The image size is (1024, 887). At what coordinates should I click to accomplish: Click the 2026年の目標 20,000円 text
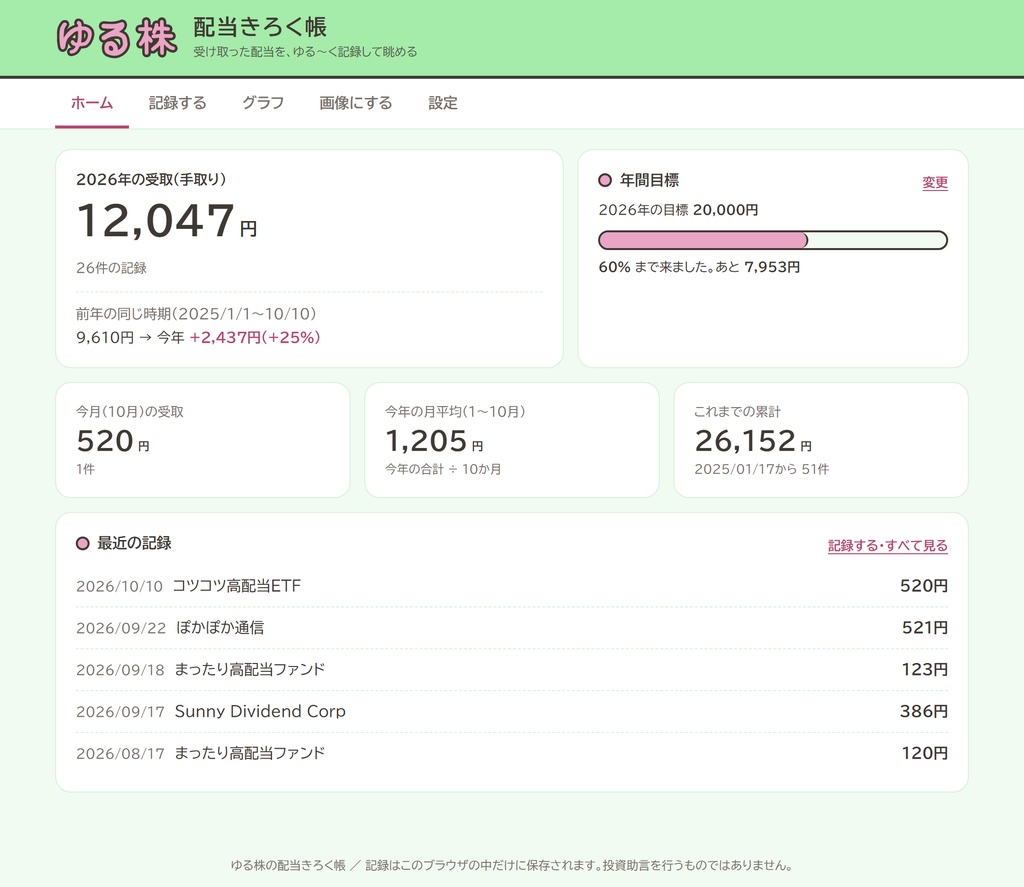[x=678, y=210]
